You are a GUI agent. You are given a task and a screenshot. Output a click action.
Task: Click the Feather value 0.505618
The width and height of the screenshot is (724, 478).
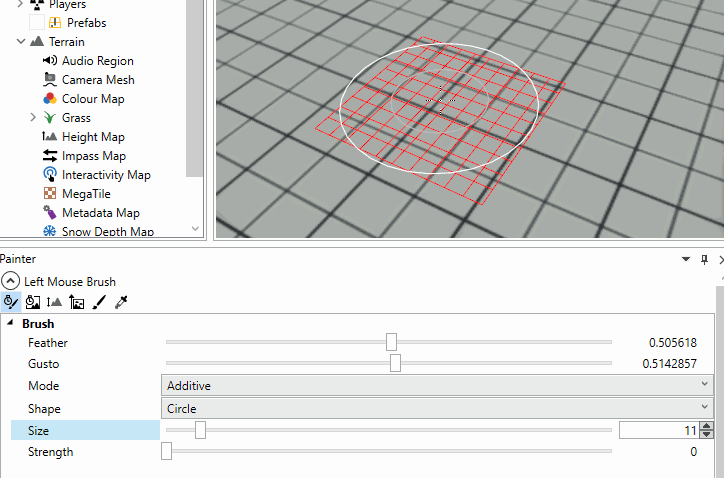coord(673,343)
